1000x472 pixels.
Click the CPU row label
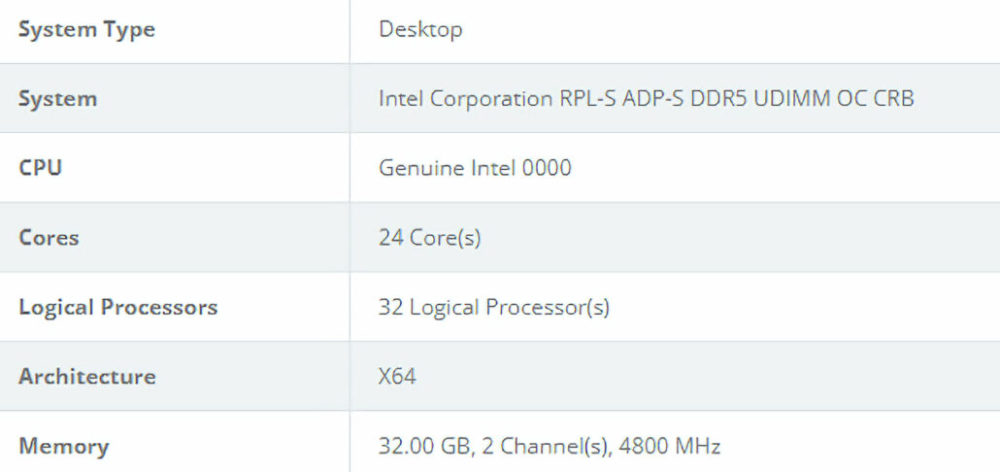[x=40, y=168]
